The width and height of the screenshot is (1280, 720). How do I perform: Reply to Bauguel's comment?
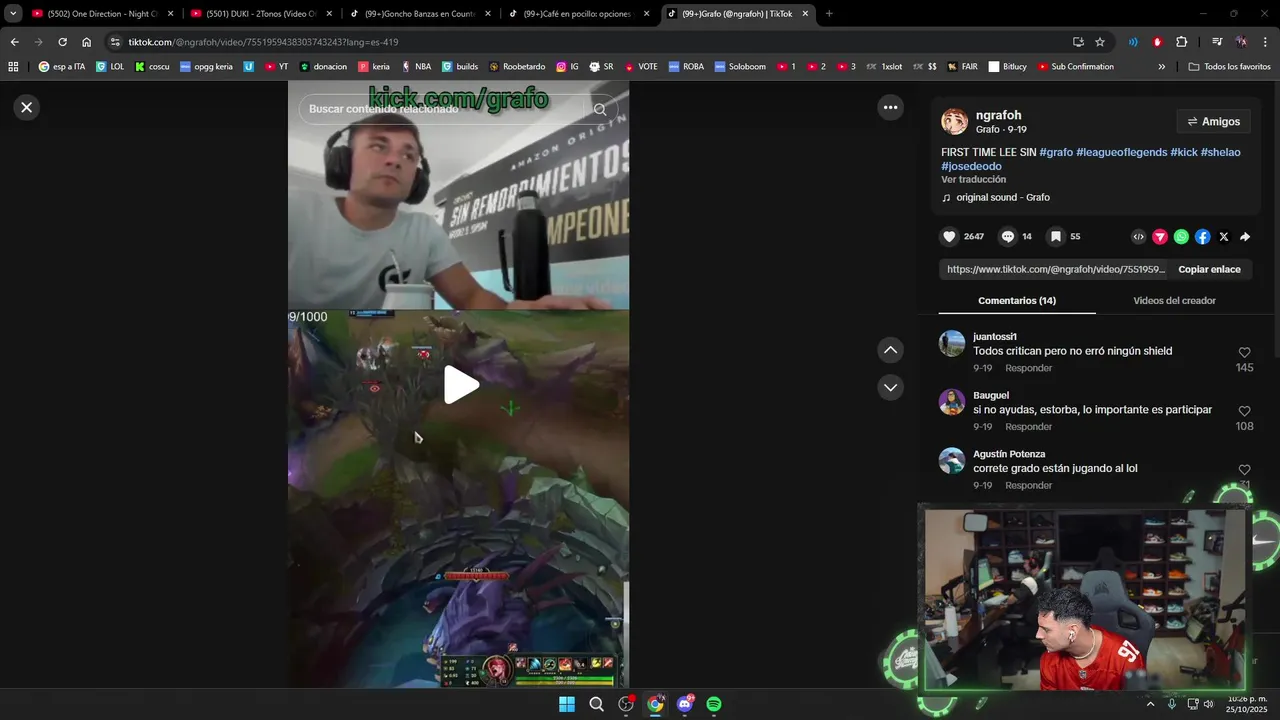1028,427
